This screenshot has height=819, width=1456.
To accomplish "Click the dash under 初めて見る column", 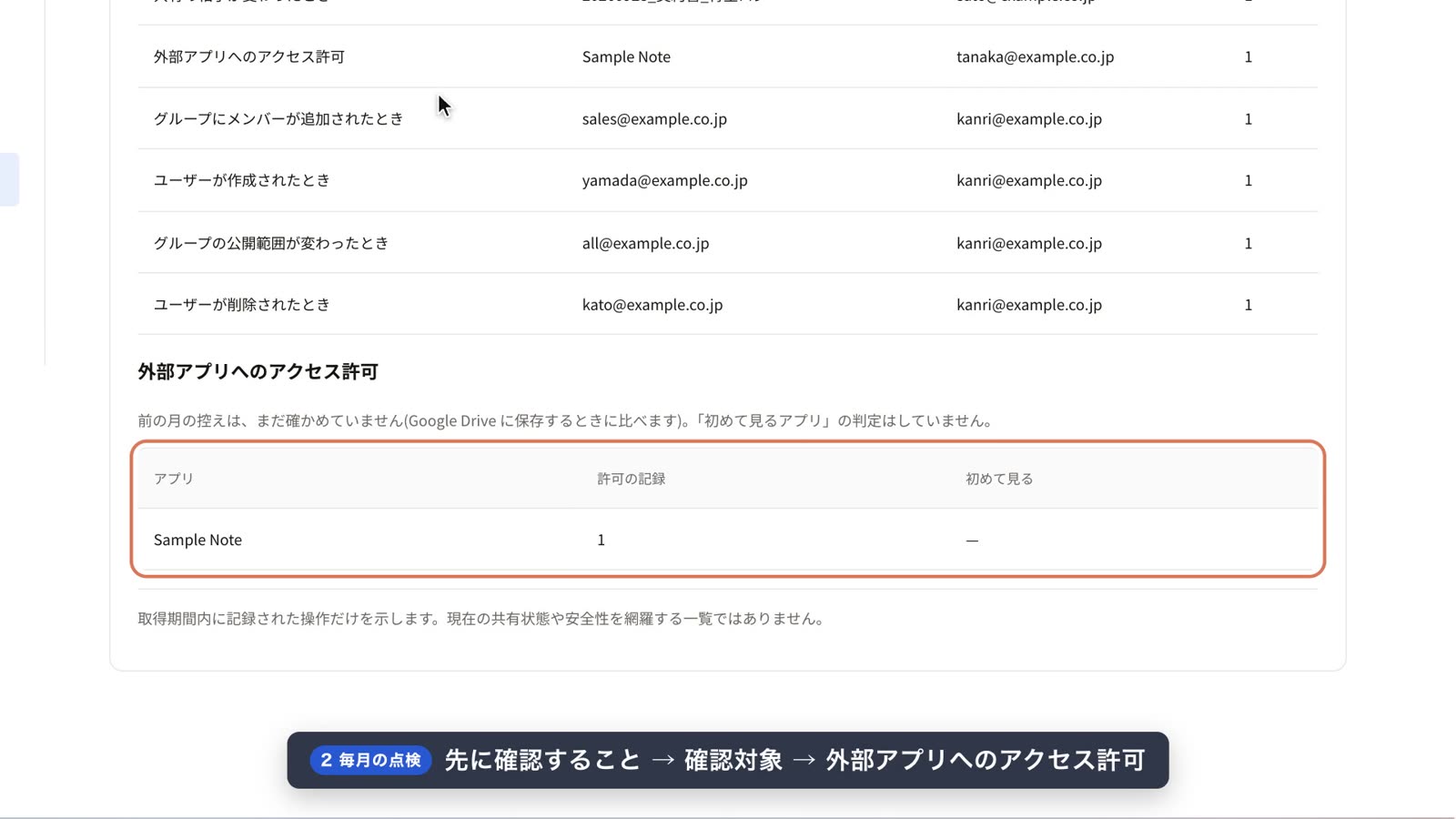I will point(972,541).
